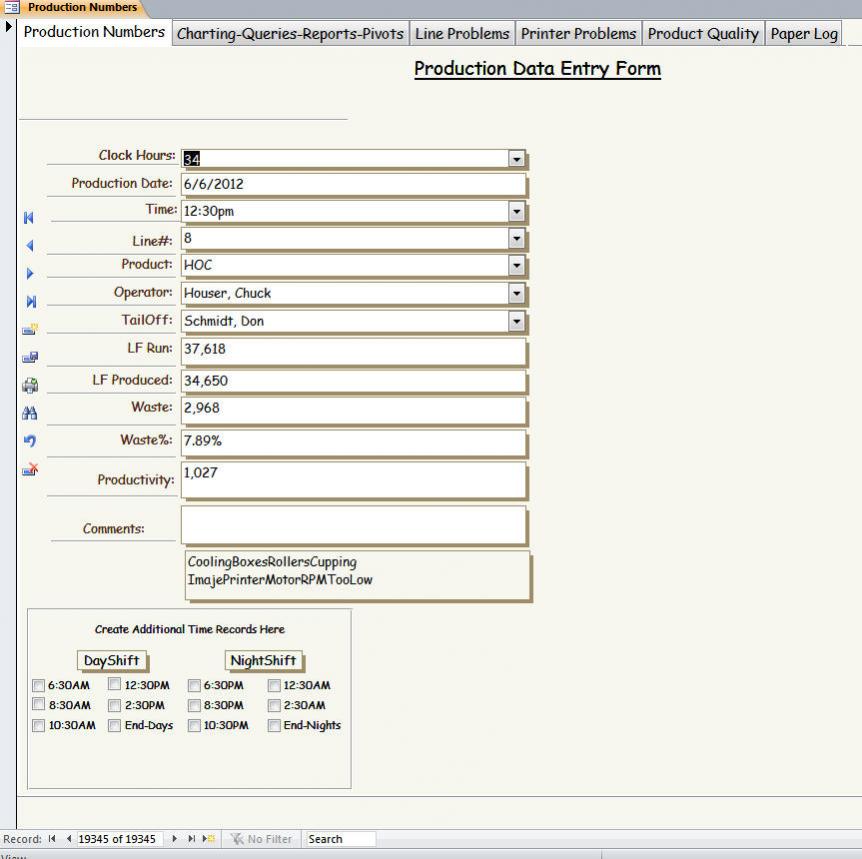The width and height of the screenshot is (862, 859).
Task: Check the 8:30PM checkbox
Action: [194, 705]
